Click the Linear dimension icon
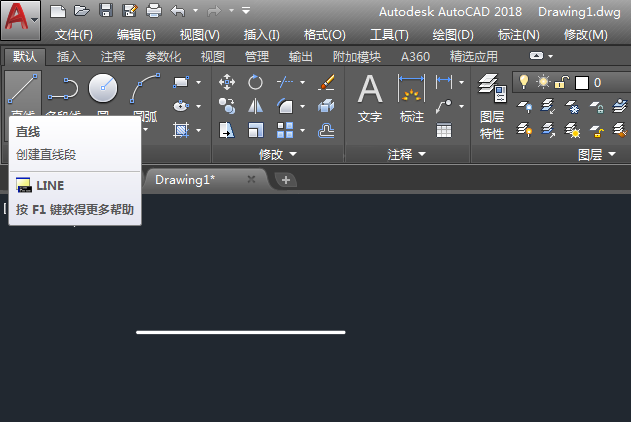Screen dimensions: 631x422 (444, 82)
